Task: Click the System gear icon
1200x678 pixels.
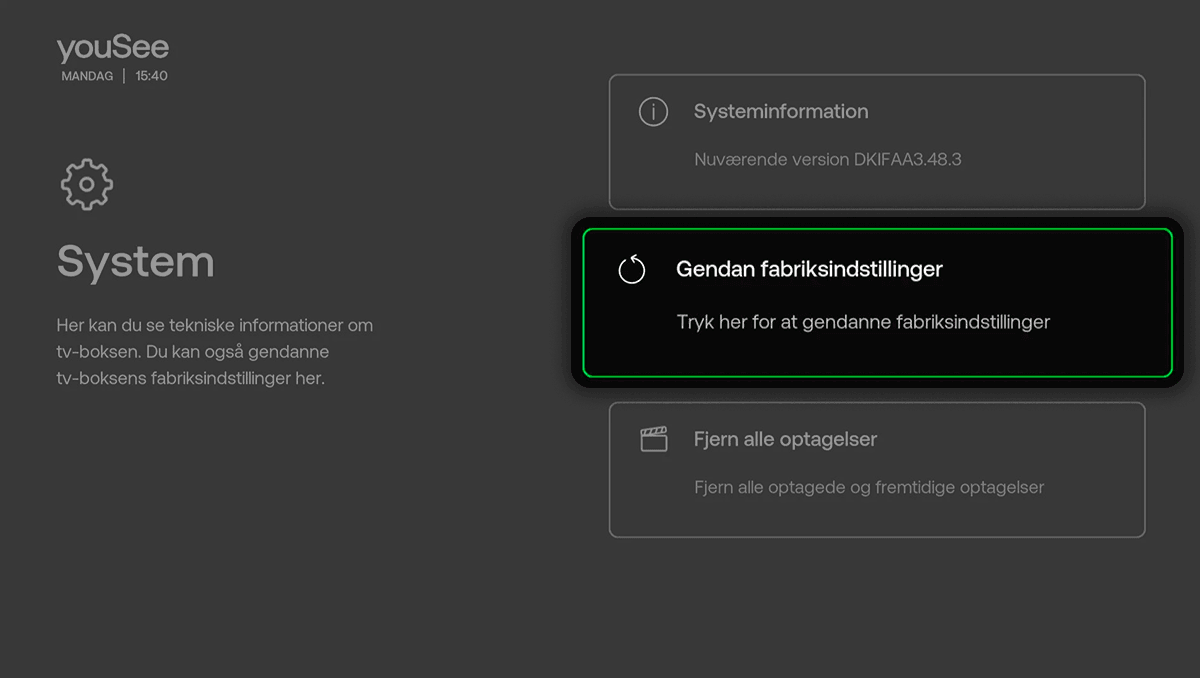Action: tap(87, 184)
